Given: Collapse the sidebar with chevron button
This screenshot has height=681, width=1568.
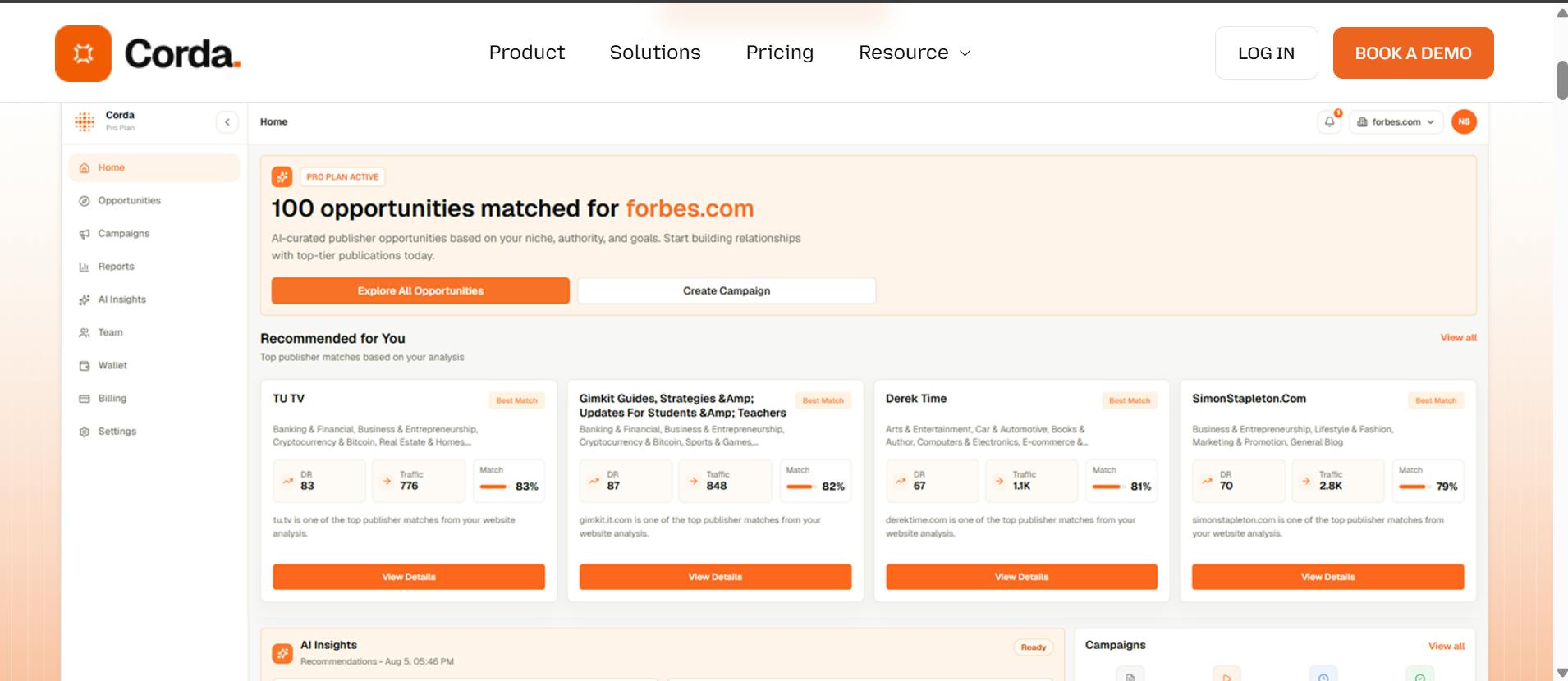Looking at the screenshot, I should (x=227, y=121).
